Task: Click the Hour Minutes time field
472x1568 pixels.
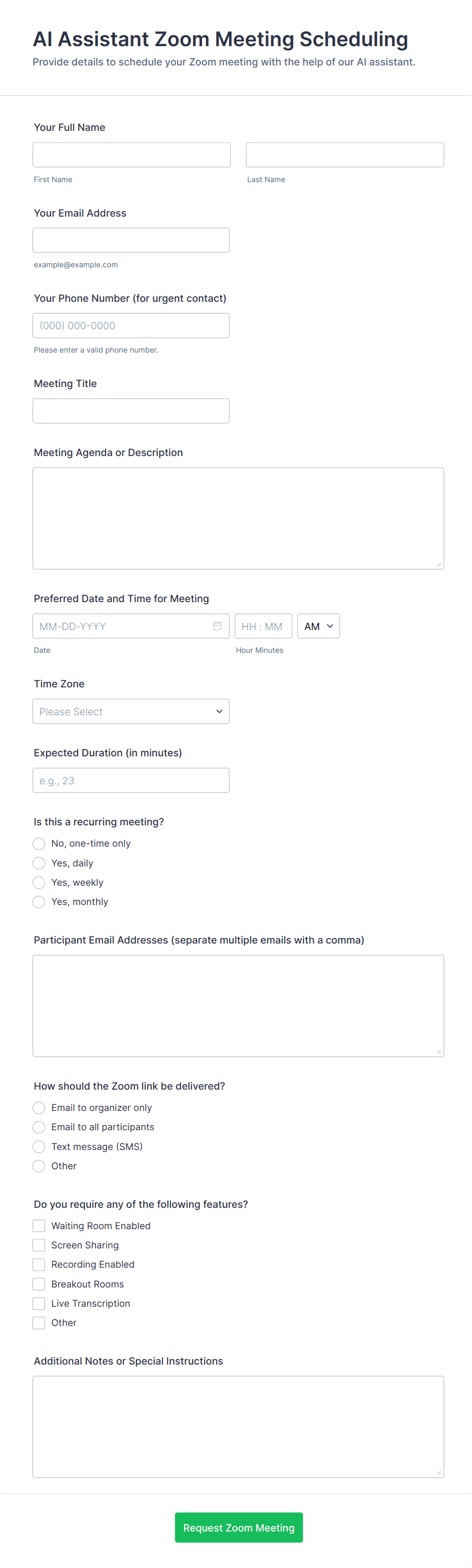Action: pyautogui.click(x=262, y=626)
